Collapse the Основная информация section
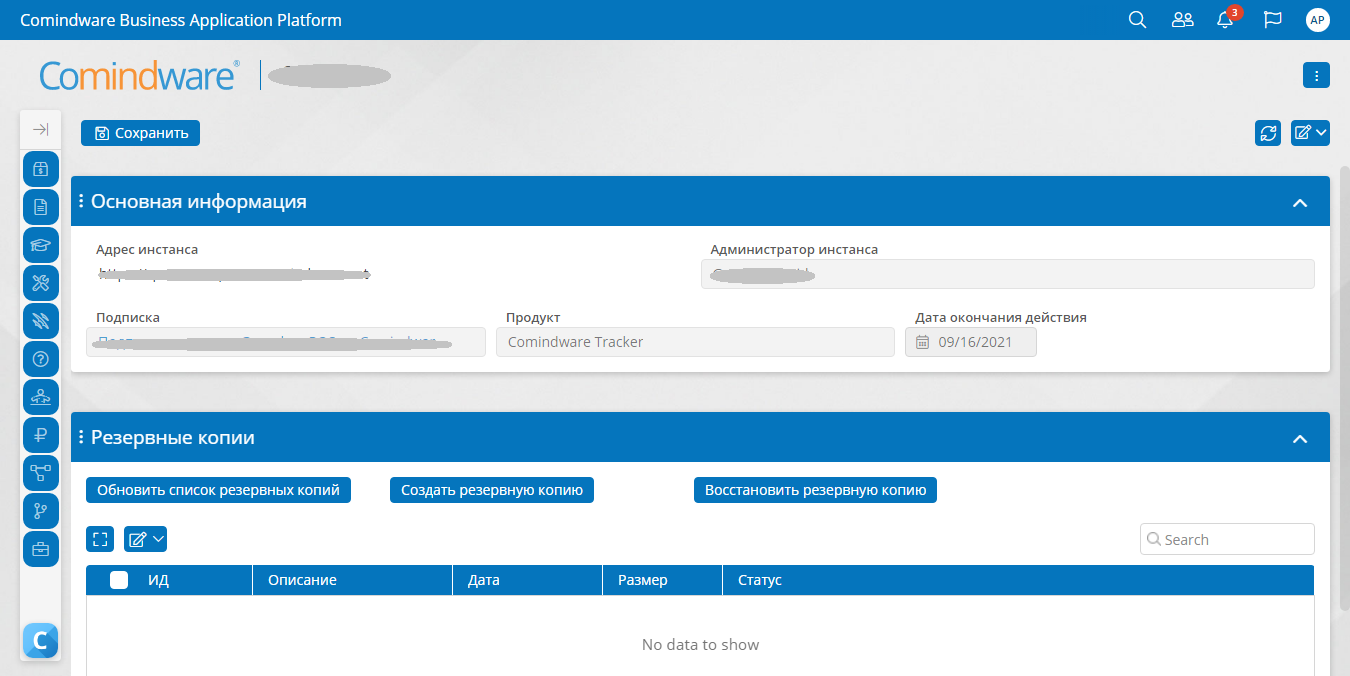This screenshot has height=676, width=1350. pyautogui.click(x=1300, y=202)
